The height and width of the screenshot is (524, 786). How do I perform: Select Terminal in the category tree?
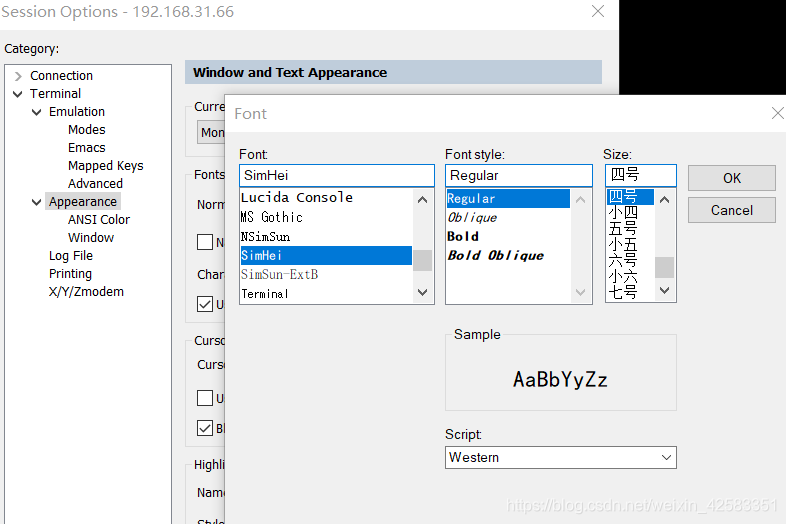(55, 94)
